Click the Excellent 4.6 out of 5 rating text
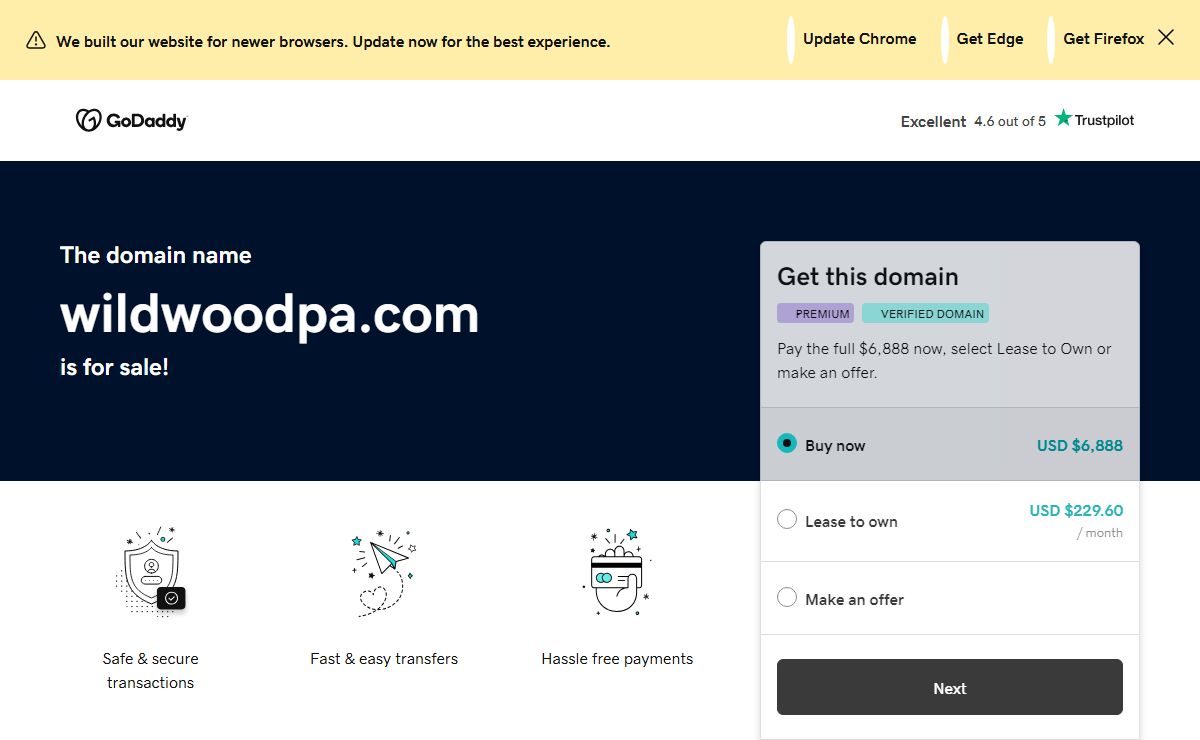 pyautogui.click(x=973, y=121)
